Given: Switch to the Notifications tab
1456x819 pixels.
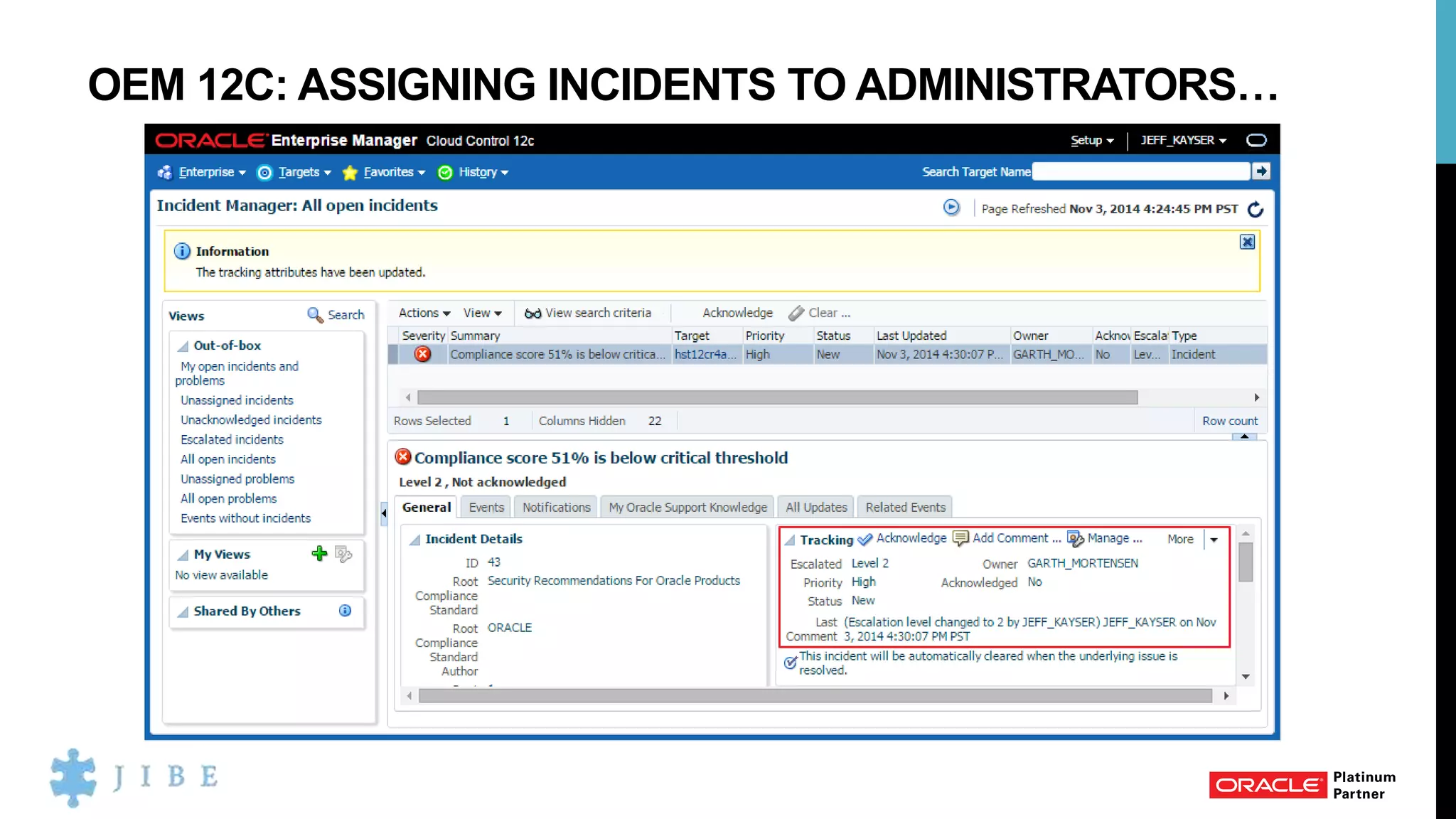Looking at the screenshot, I should 557,507.
